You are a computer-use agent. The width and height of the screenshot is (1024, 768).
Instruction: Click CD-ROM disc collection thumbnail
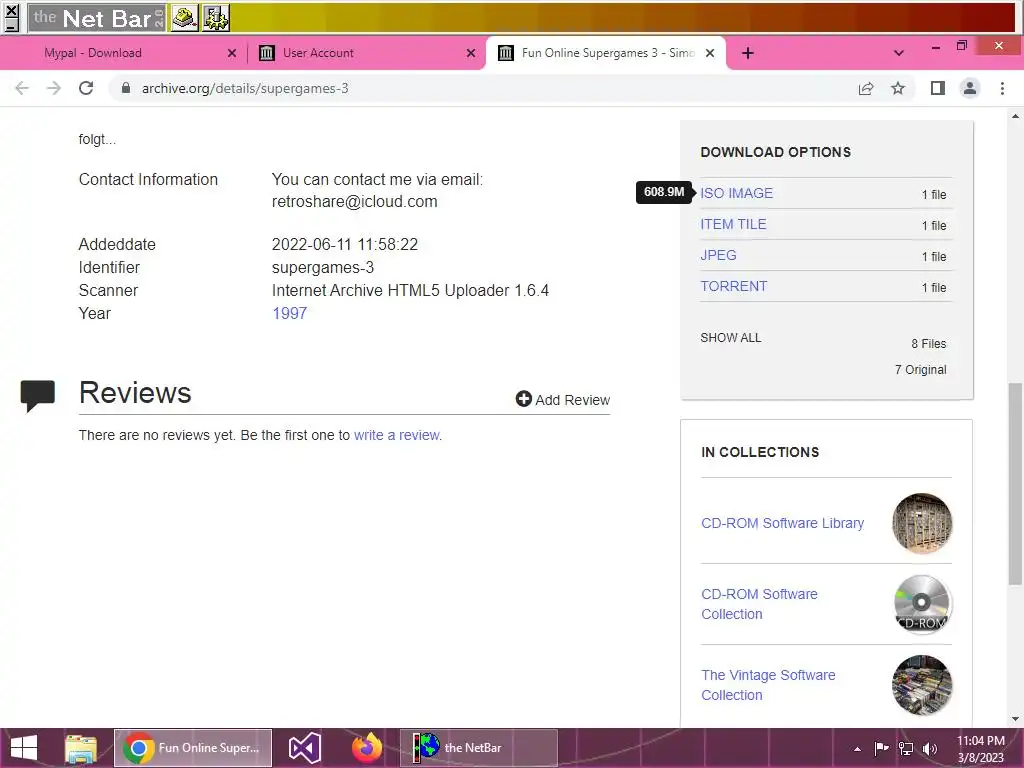click(921, 604)
